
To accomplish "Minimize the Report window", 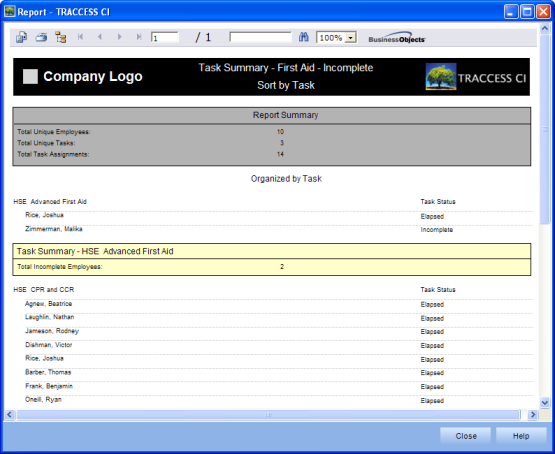I will click(510, 12).
